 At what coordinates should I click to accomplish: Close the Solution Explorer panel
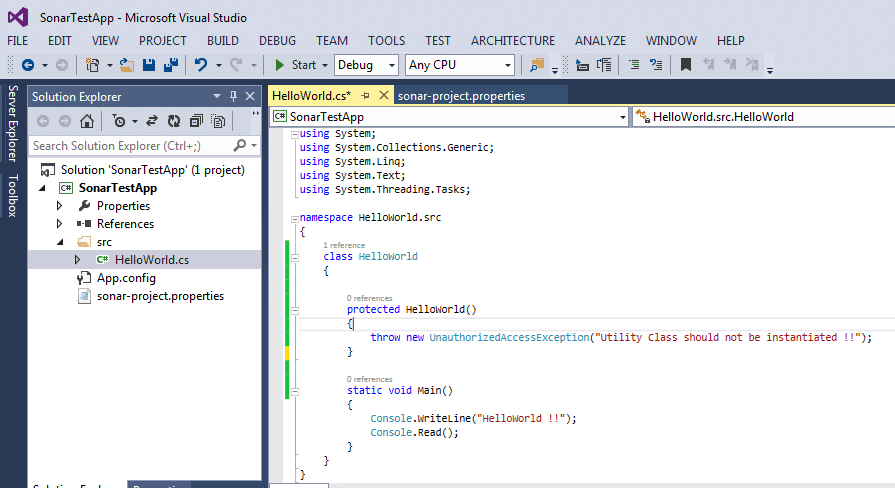pos(250,96)
